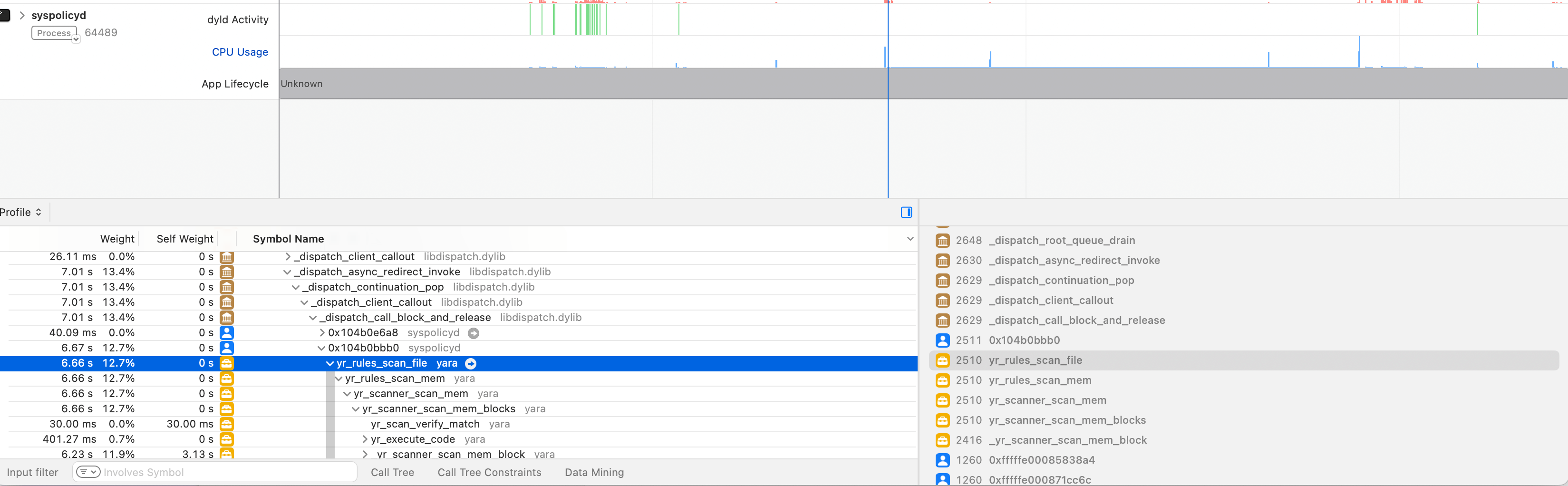Focus the Involves Symbol input filter field
Viewport: 1568px width, 486px height.
tap(214, 472)
